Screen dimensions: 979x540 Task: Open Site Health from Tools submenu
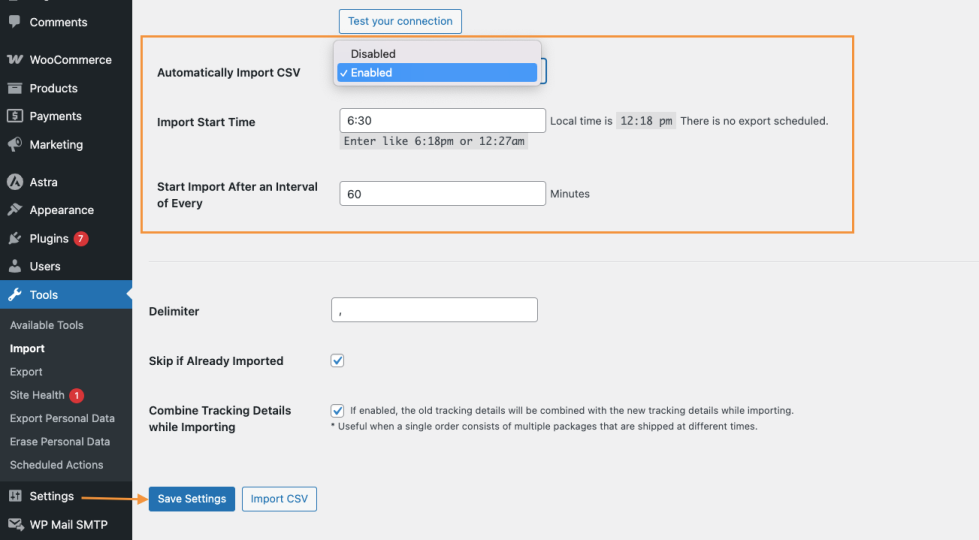(37, 395)
